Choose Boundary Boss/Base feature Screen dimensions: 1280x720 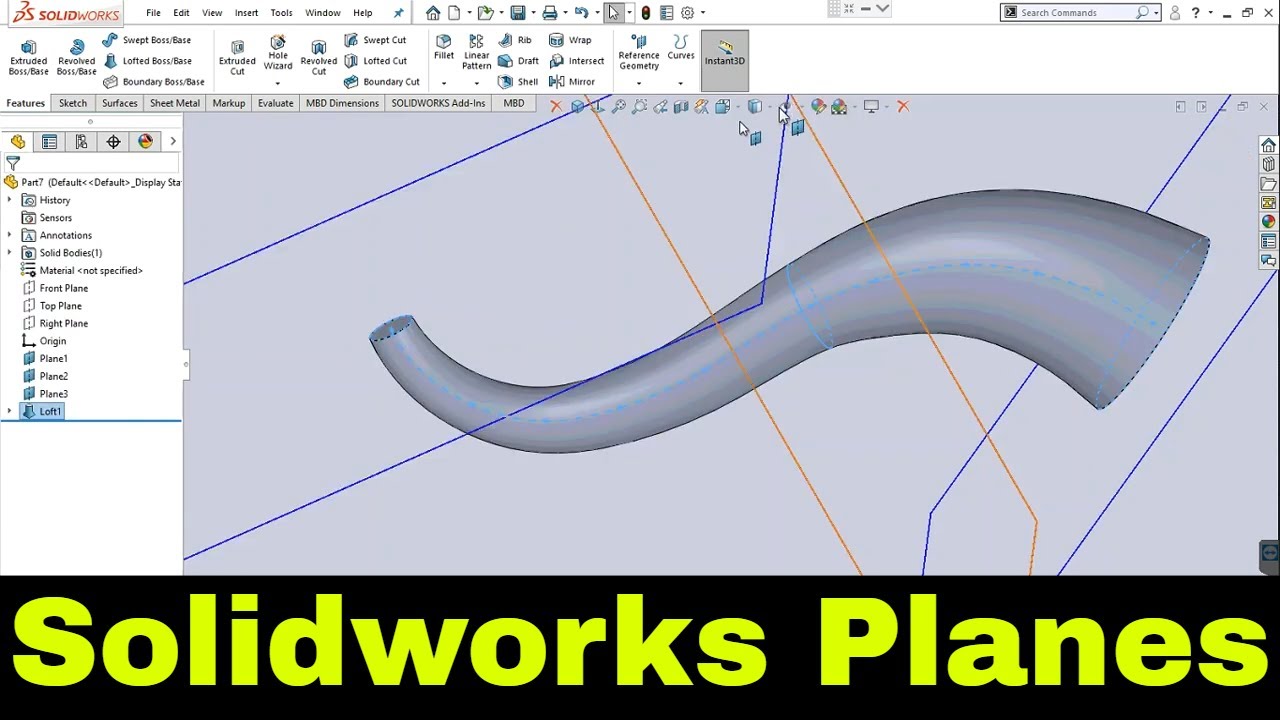(x=154, y=82)
